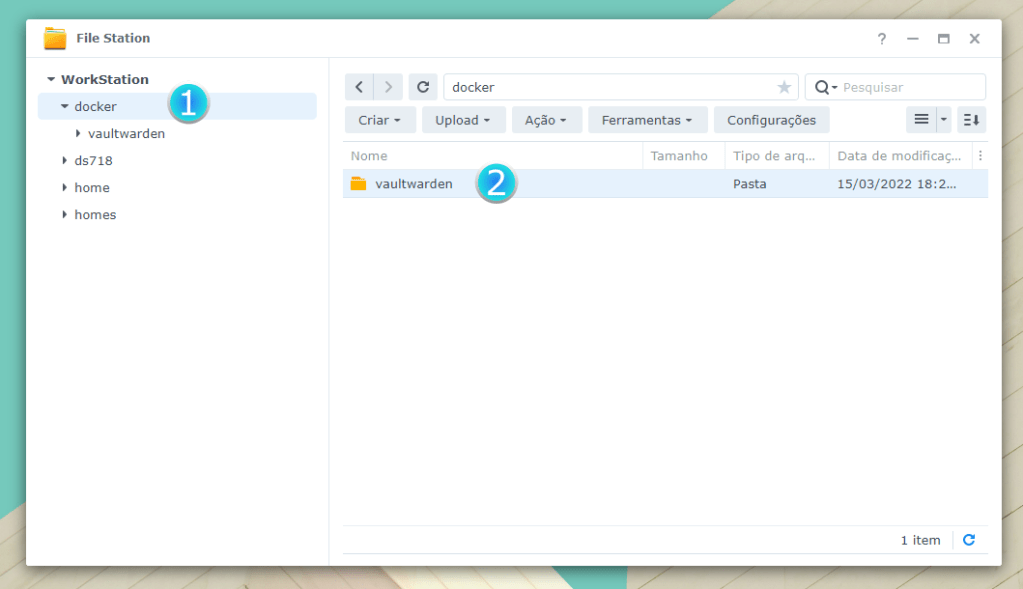Open the column options menu icon
Viewport: 1023px width, 589px height.
(980, 156)
